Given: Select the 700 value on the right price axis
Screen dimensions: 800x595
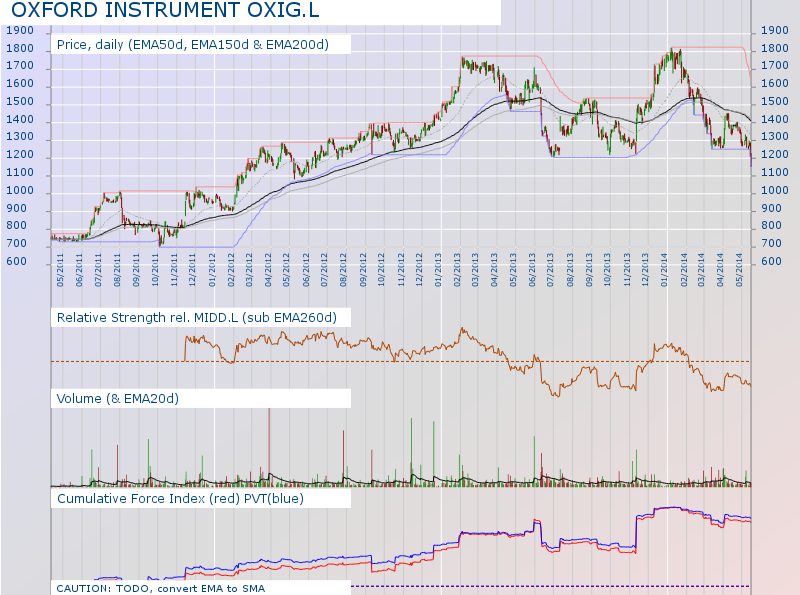Looking at the screenshot, I should point(771,243).
